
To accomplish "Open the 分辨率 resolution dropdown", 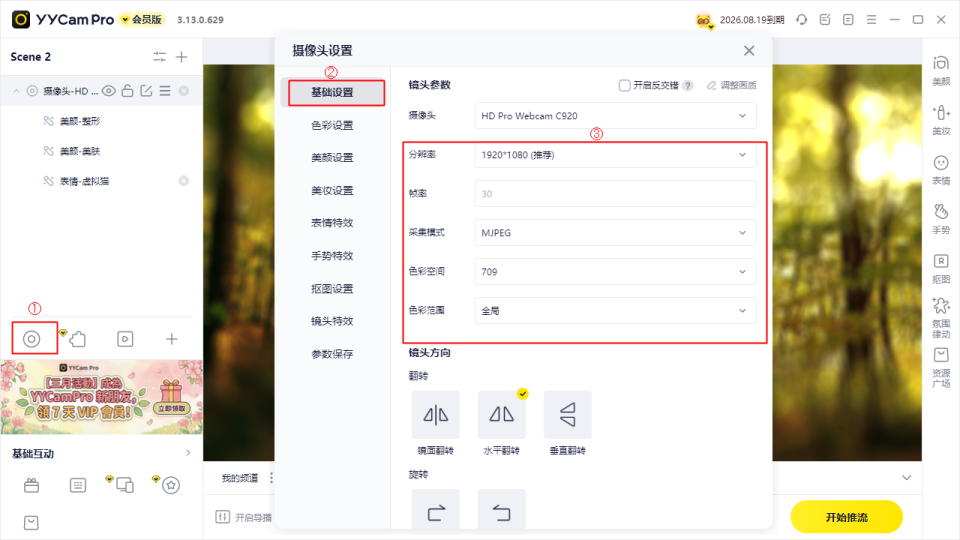I will 615,155.
